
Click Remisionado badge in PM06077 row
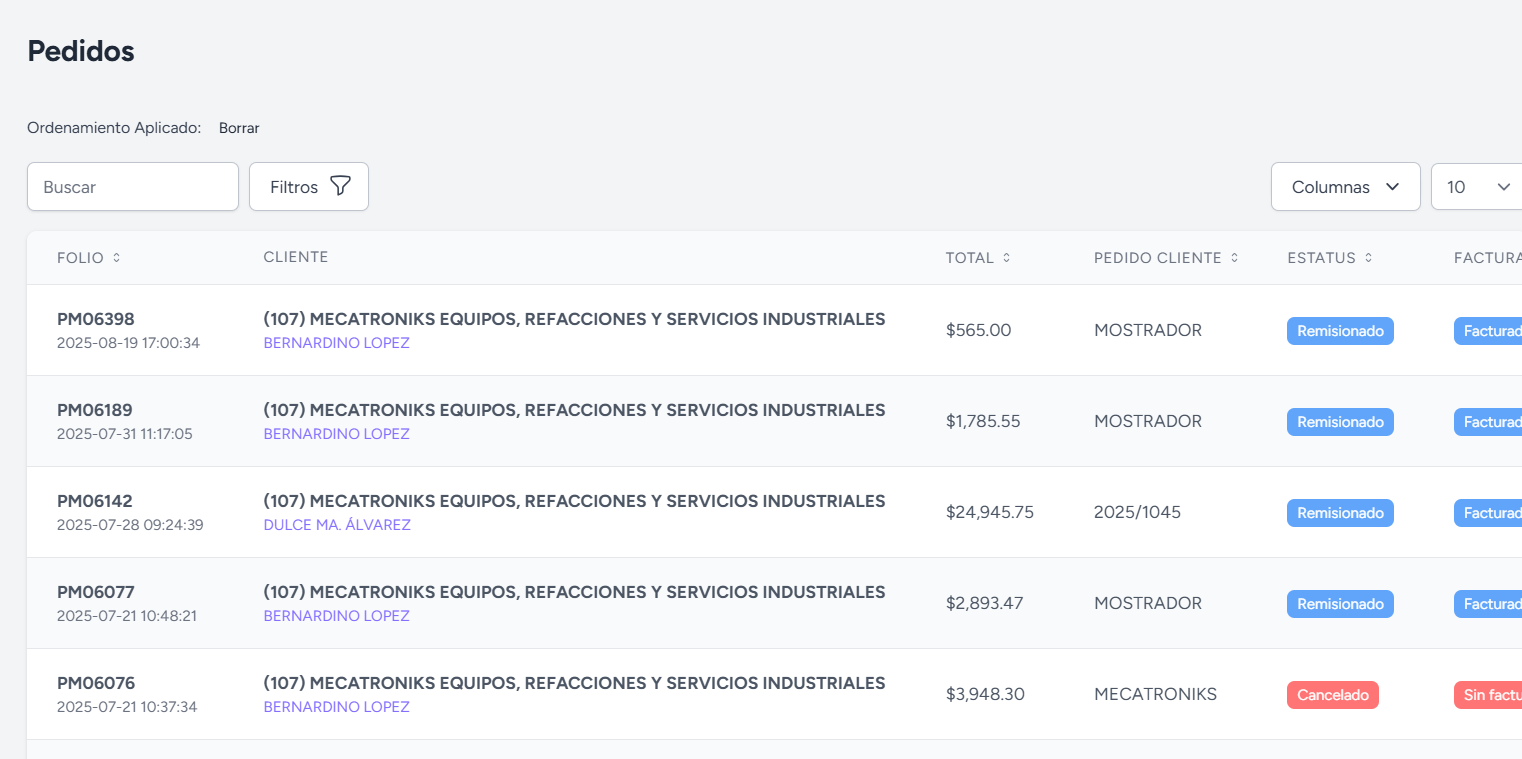1340,604
